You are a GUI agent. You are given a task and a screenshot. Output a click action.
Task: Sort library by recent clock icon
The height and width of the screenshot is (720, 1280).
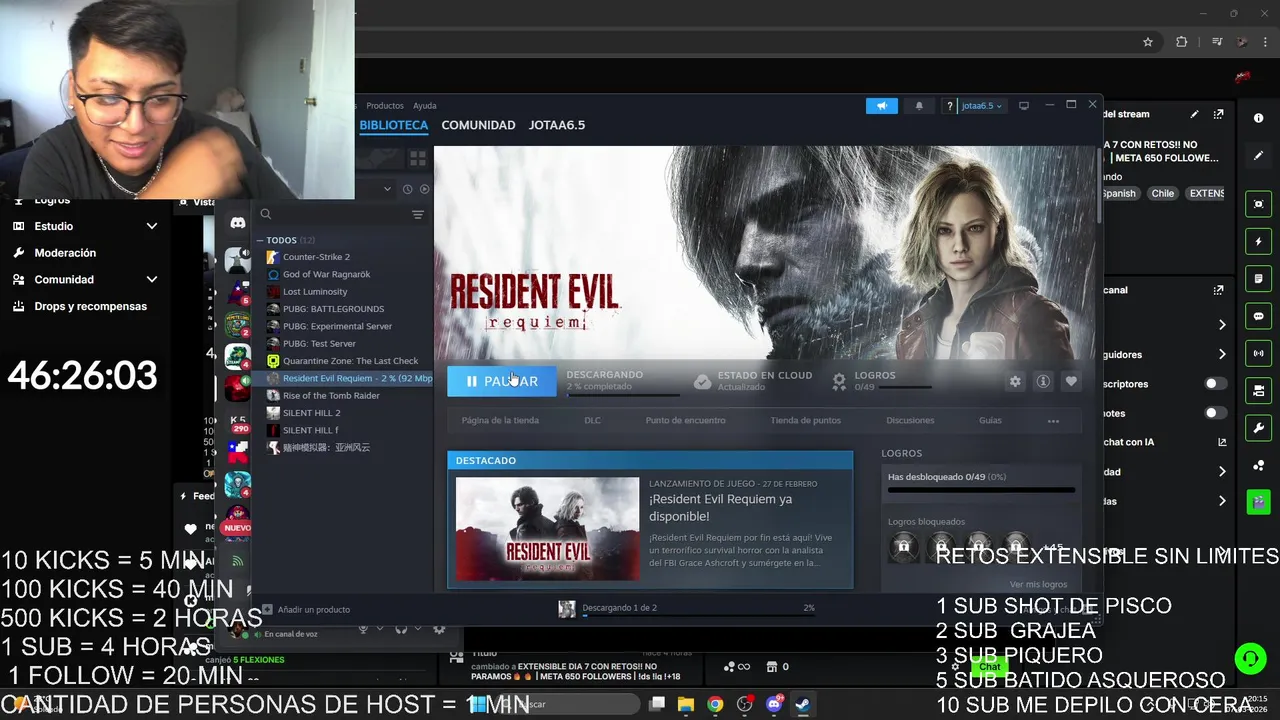pos(407,189)
